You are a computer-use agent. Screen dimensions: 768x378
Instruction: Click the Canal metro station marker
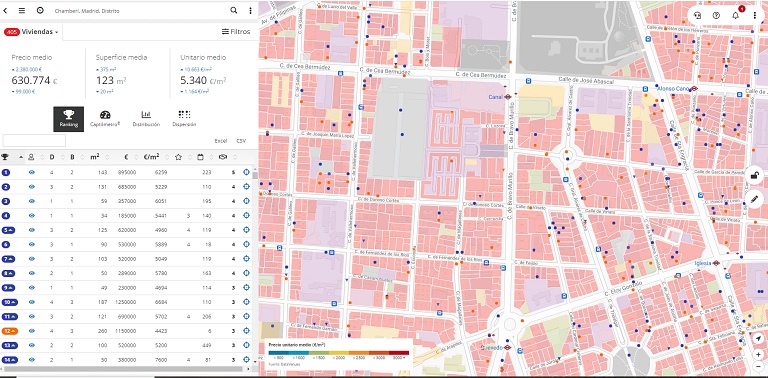(508, 97)
